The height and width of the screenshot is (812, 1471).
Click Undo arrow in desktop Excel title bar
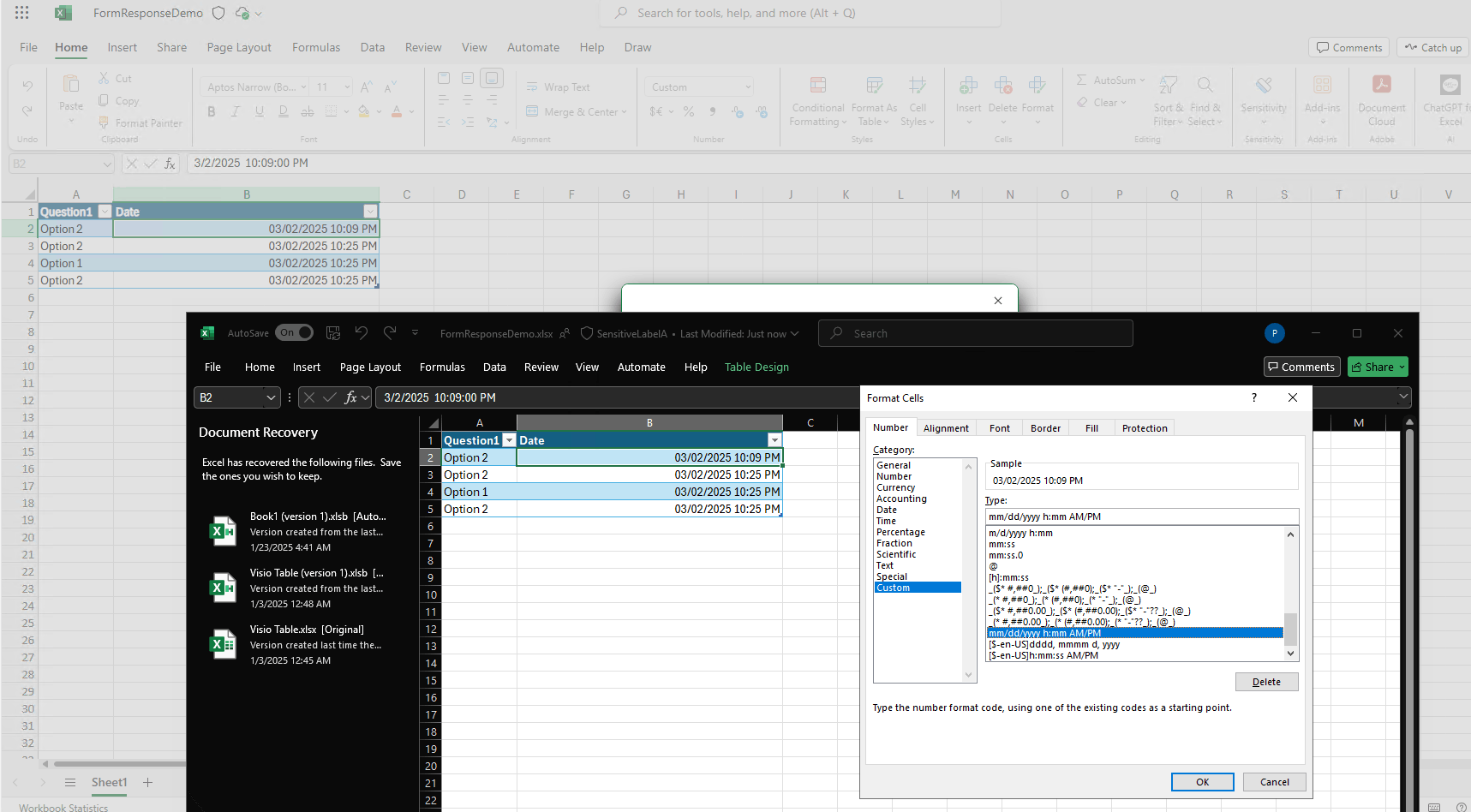pos(362,333)
